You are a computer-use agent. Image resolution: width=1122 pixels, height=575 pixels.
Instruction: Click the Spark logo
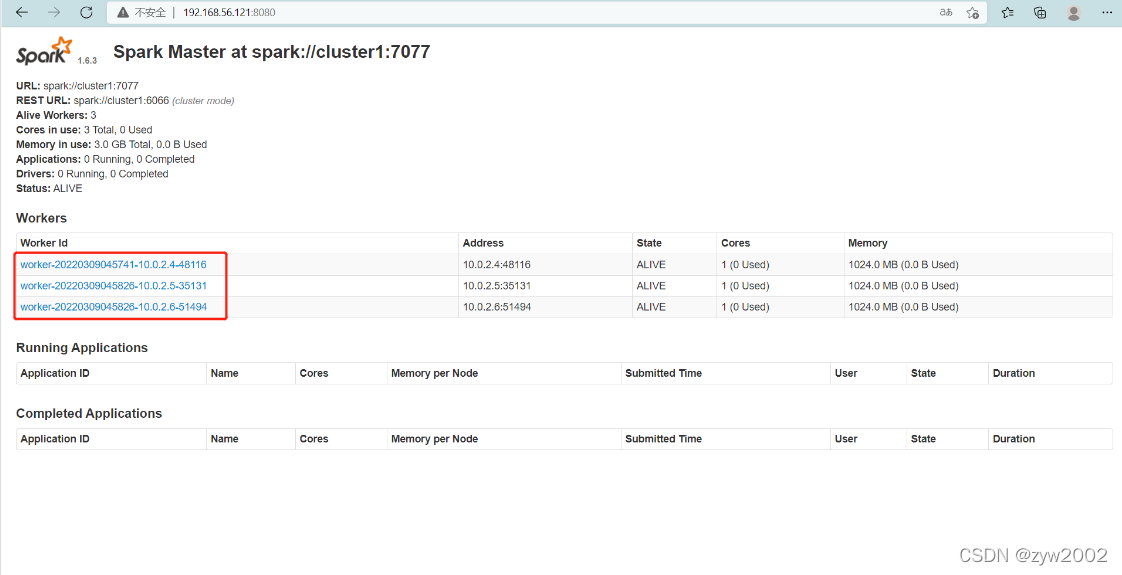(44, 51)
